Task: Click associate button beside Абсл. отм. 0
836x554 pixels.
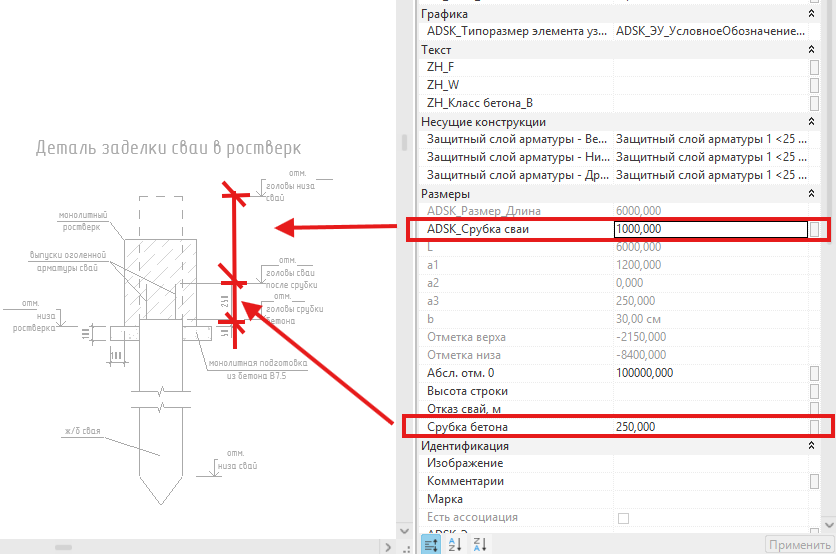Action: [814, 373]
